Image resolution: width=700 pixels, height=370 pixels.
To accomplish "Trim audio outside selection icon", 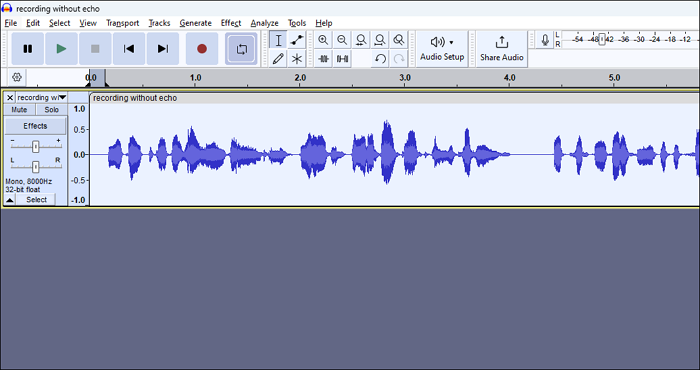I will tap(323, 58).
